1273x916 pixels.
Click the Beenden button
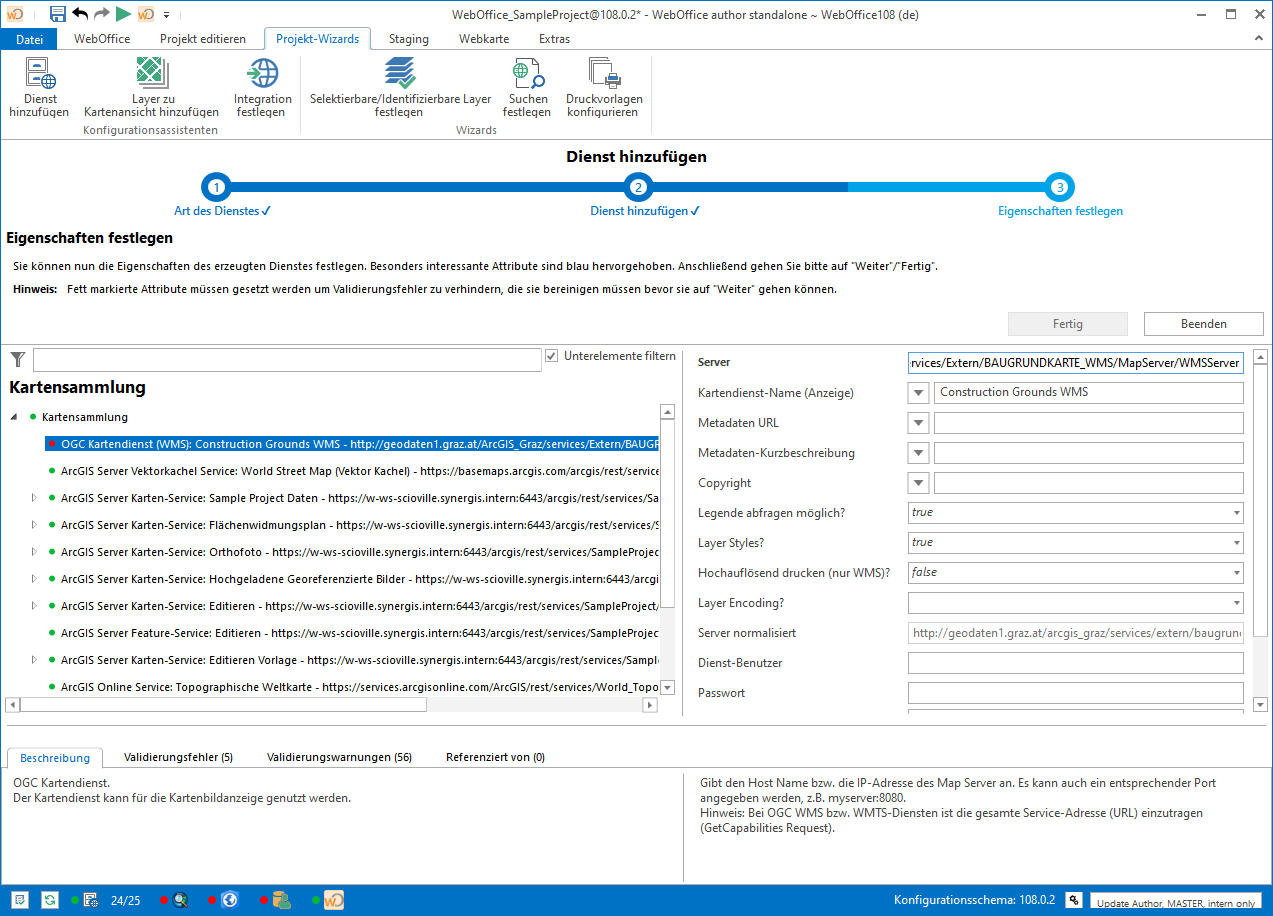click(x=1203, y=323)
